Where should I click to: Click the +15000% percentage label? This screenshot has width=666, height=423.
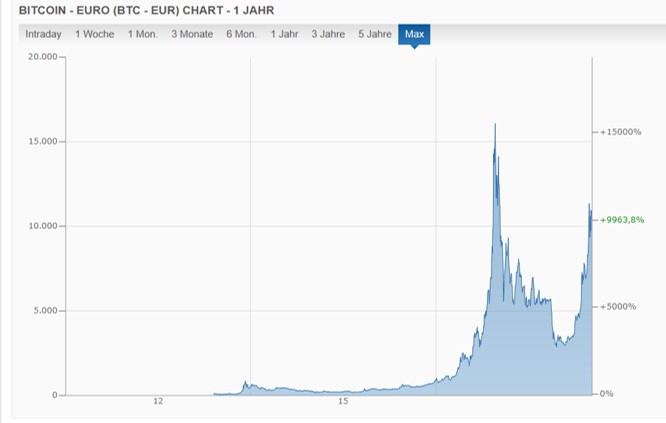(621, 132)
